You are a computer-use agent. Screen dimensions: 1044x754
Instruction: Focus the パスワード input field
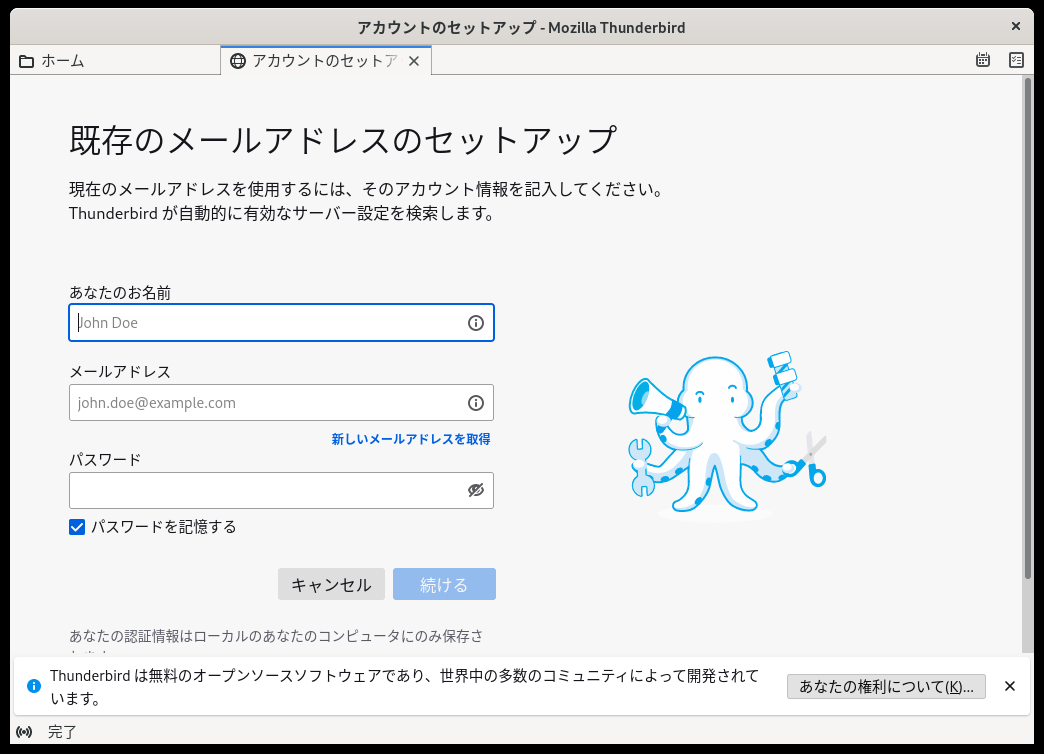[282, 491]
